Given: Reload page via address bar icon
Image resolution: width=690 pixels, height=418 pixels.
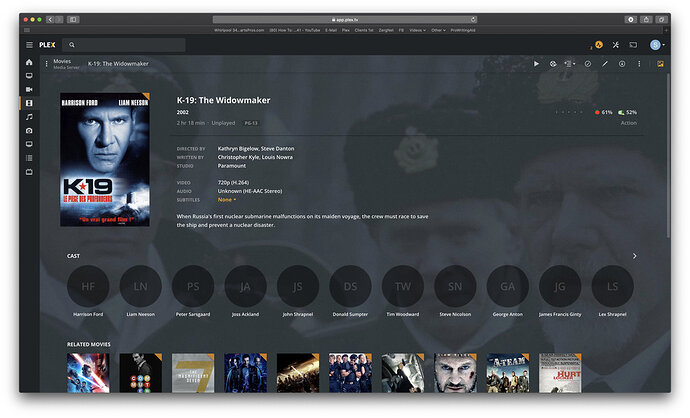Looking at the screenshot, I should pyautogui.click(x=473, y=19).
